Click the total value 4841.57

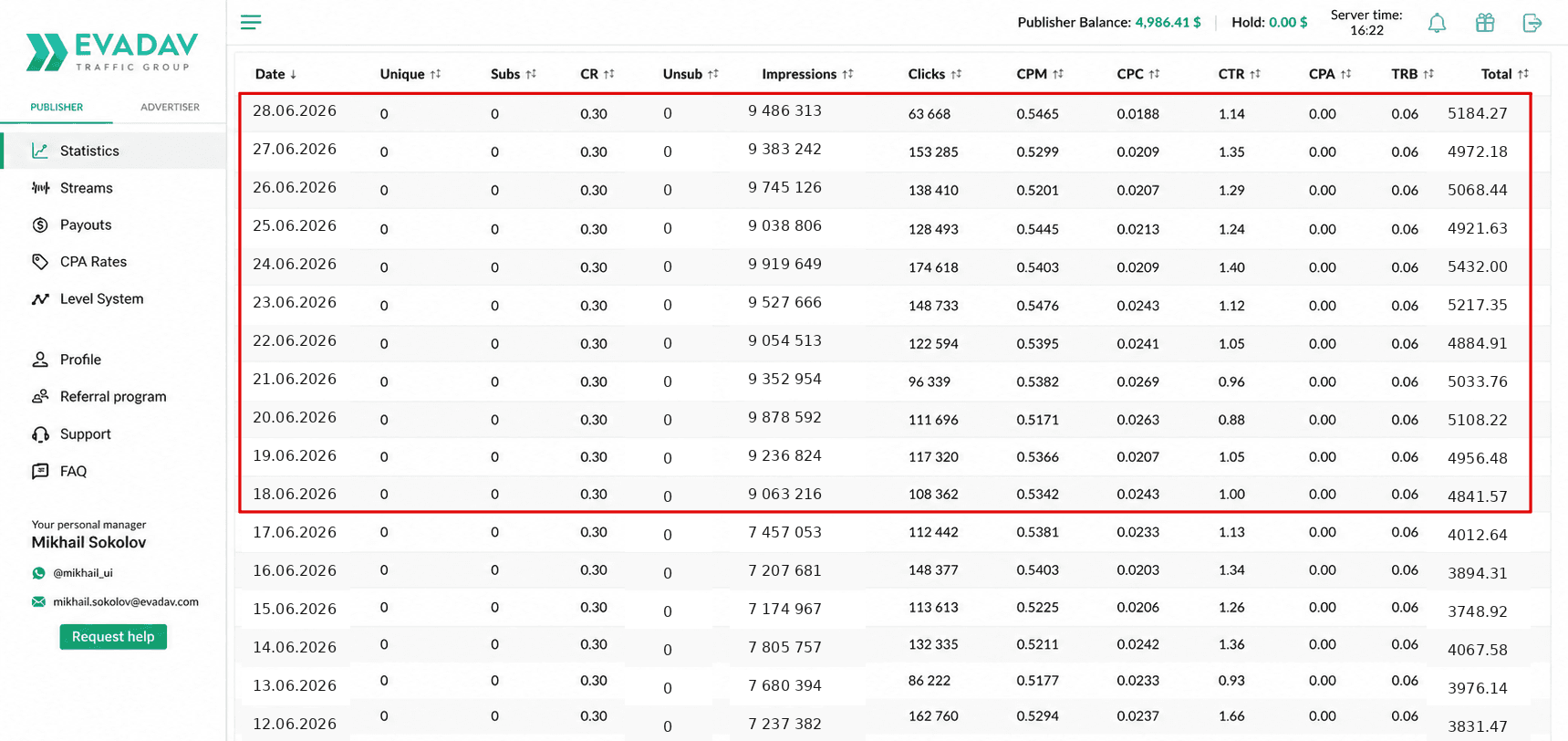click(x=1478, y=497)
